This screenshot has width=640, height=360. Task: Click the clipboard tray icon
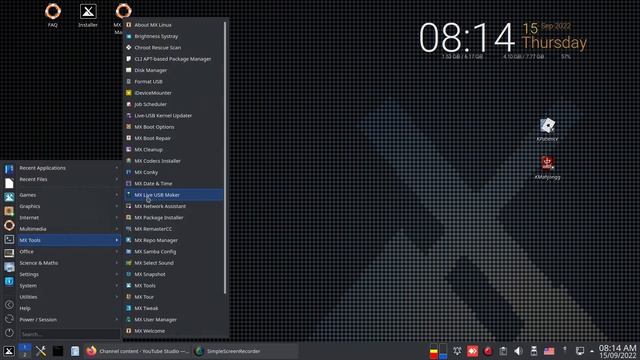click(503, 351)
